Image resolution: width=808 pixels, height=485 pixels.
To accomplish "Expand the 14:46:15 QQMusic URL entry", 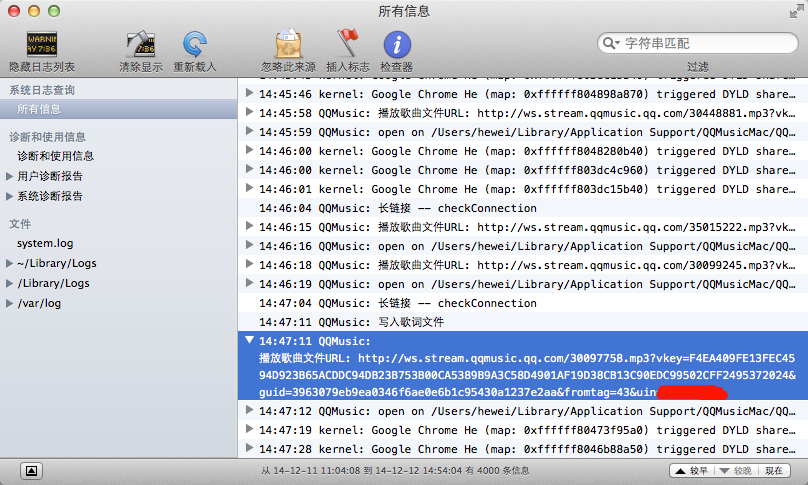I will pos(249,226).
